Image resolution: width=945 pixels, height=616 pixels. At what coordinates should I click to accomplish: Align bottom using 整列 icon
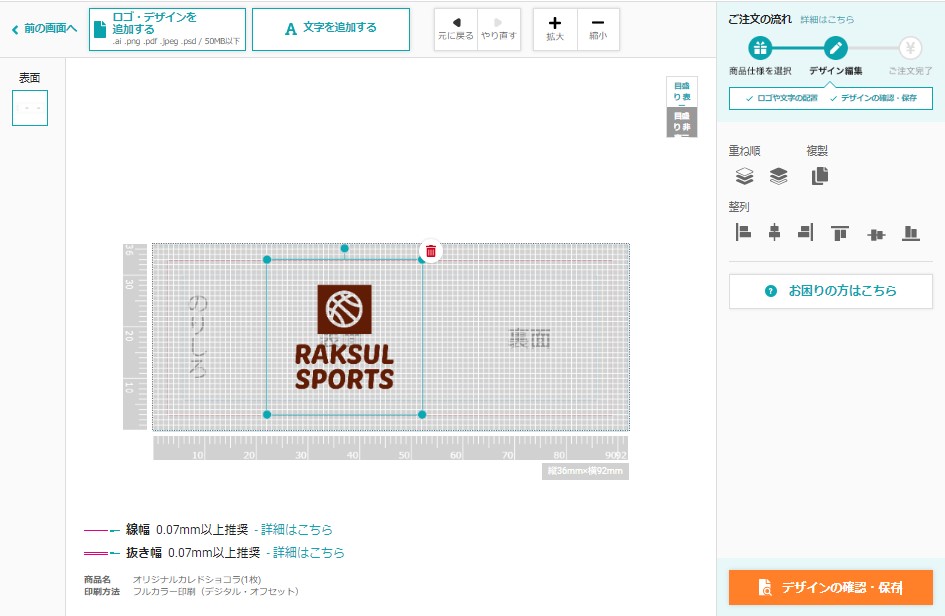click(911, 233)
